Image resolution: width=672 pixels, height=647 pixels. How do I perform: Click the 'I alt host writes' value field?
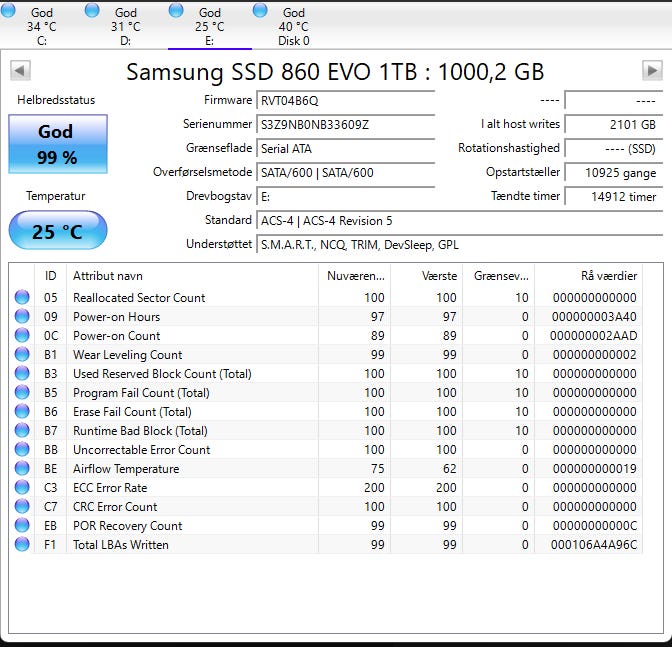point(612,125)
